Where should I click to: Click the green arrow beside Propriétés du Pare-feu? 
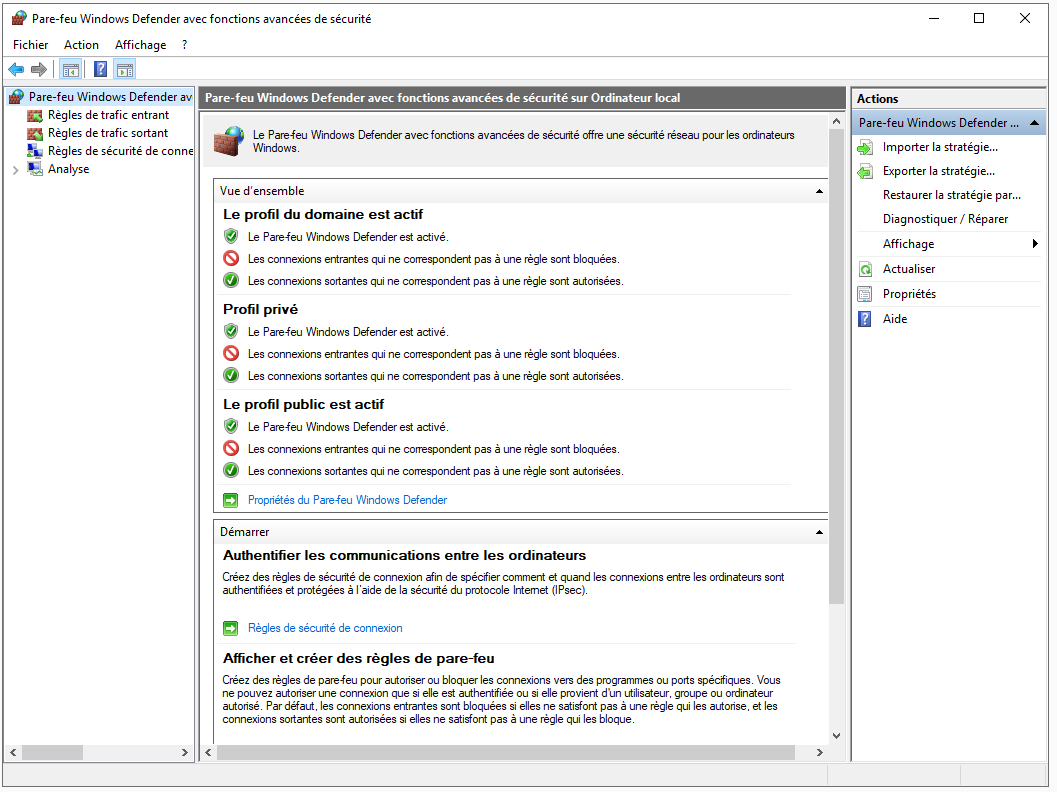(x=231, y=500)
